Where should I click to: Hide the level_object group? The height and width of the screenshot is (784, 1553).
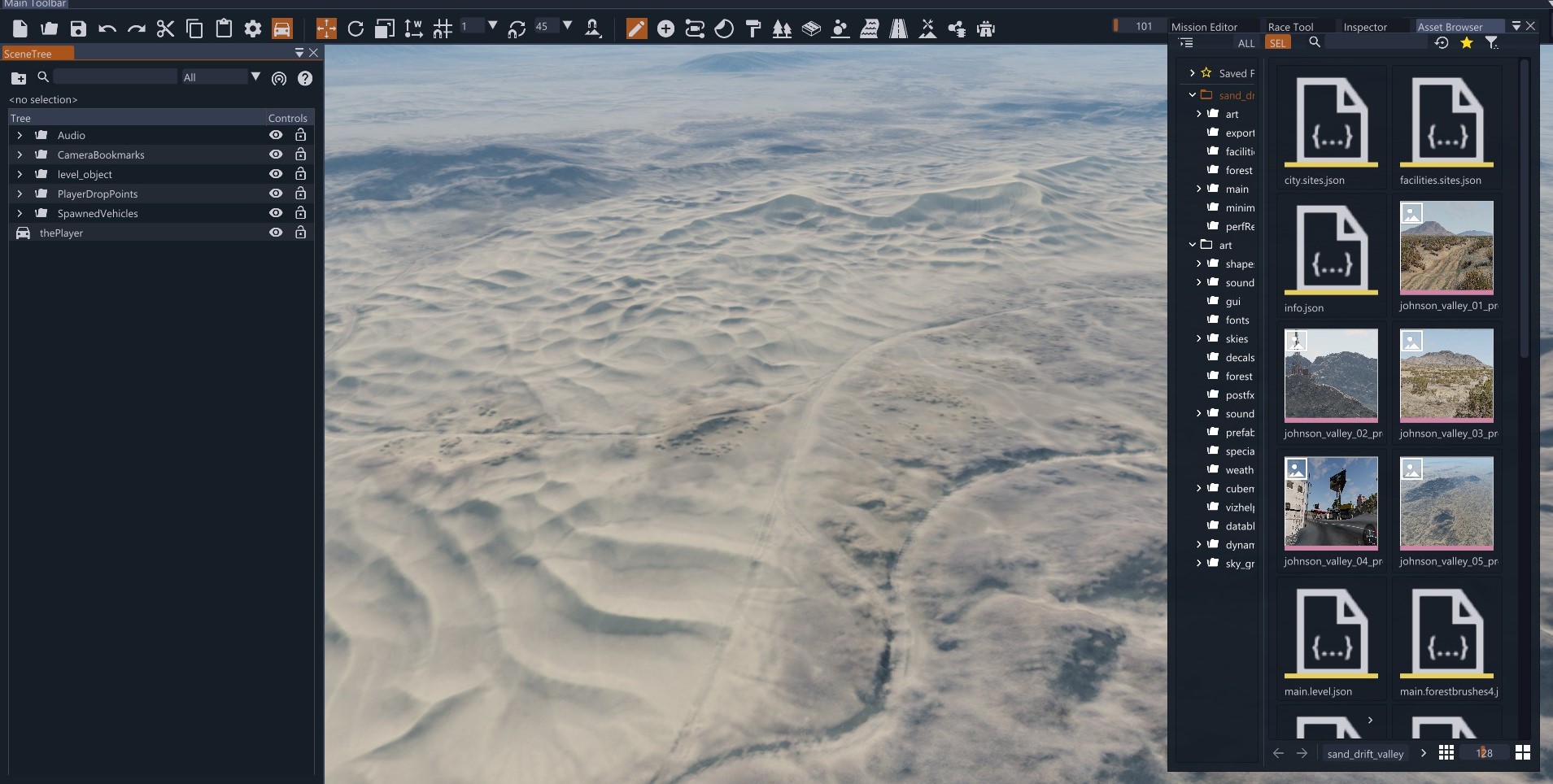click(x=277, y=174)
